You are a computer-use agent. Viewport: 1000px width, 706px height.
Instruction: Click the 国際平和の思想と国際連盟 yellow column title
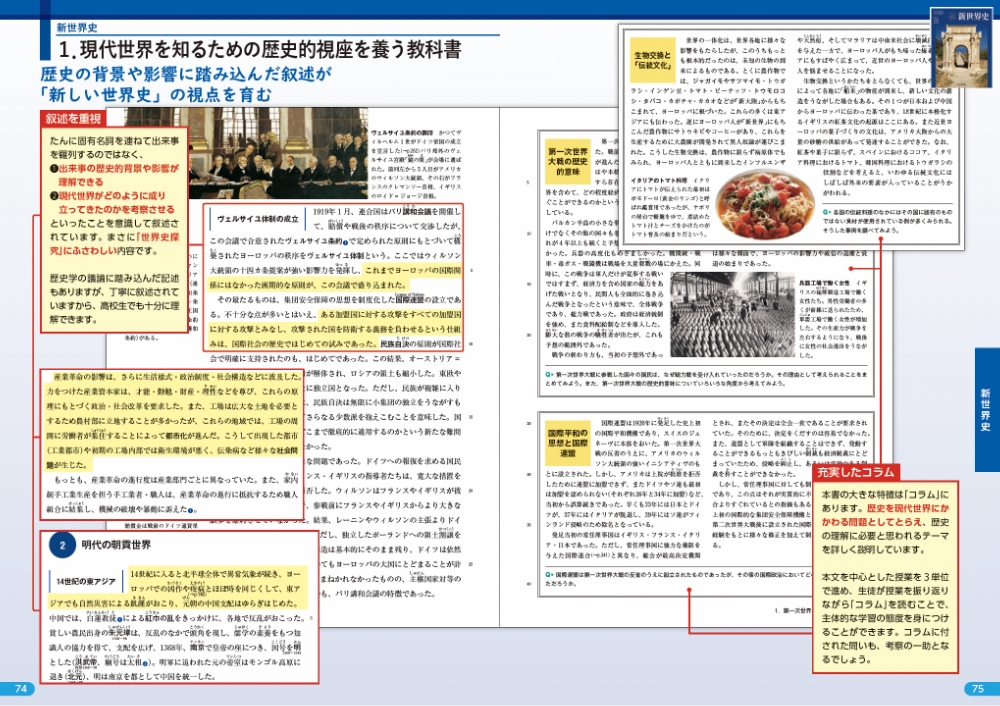[x=568, y=443]
